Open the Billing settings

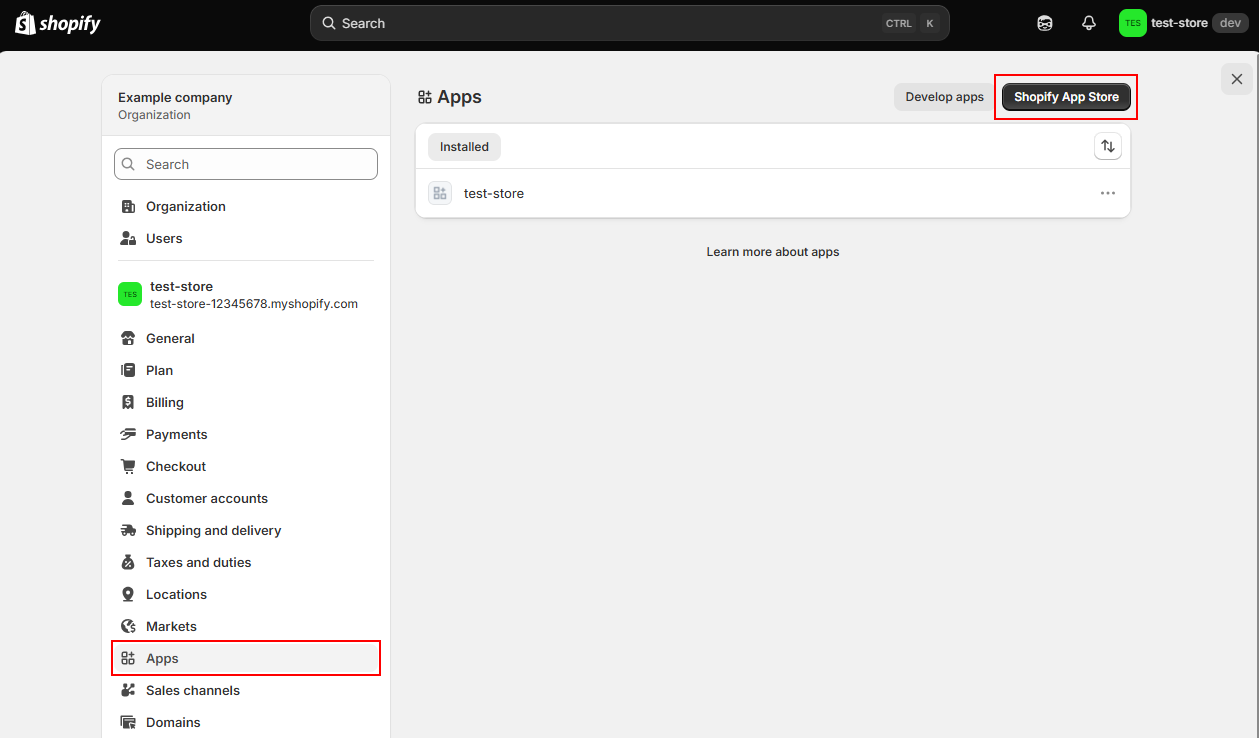point(246,402)
